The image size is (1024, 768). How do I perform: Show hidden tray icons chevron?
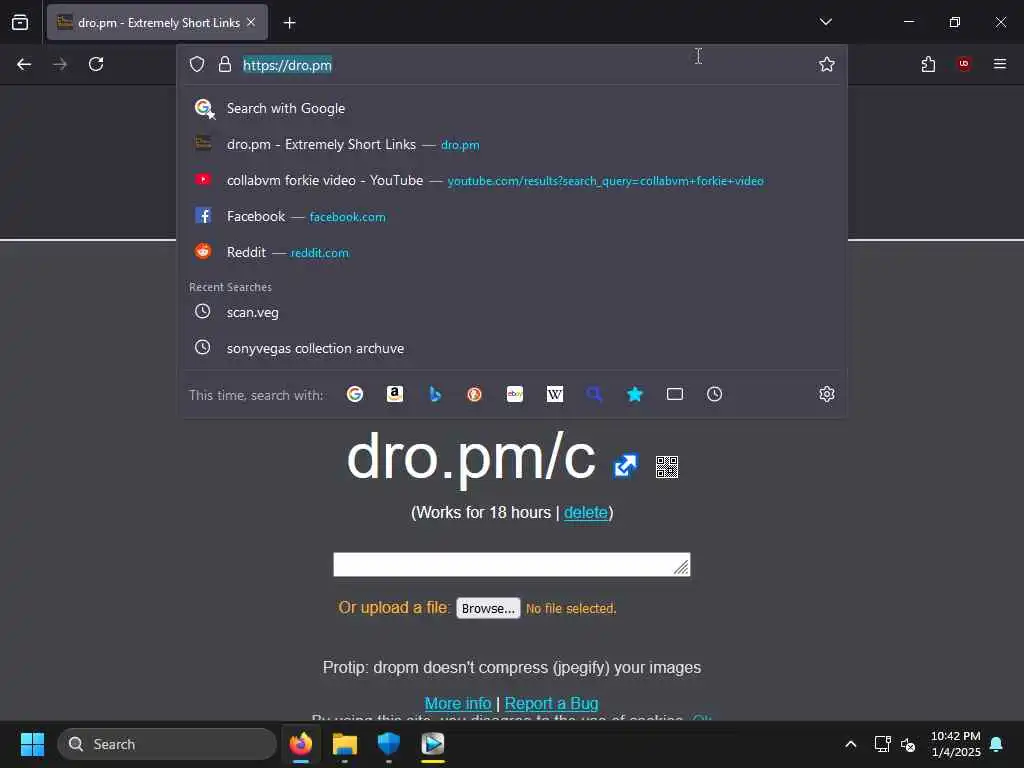pyautogui.click(x=850, y=744)
